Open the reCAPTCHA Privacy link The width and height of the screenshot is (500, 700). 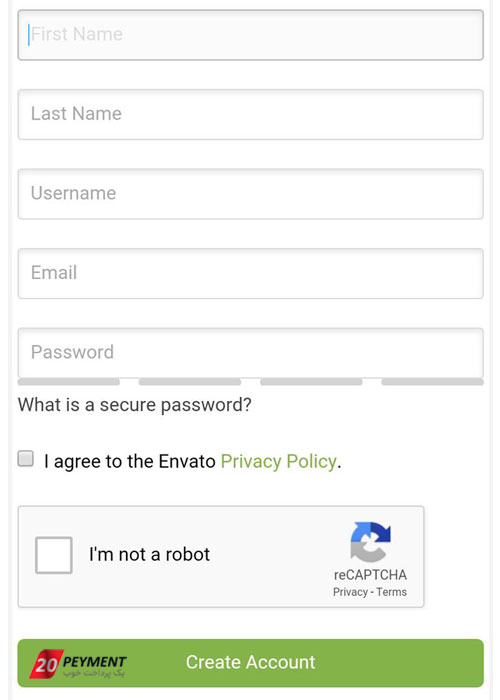coord(350,592)
